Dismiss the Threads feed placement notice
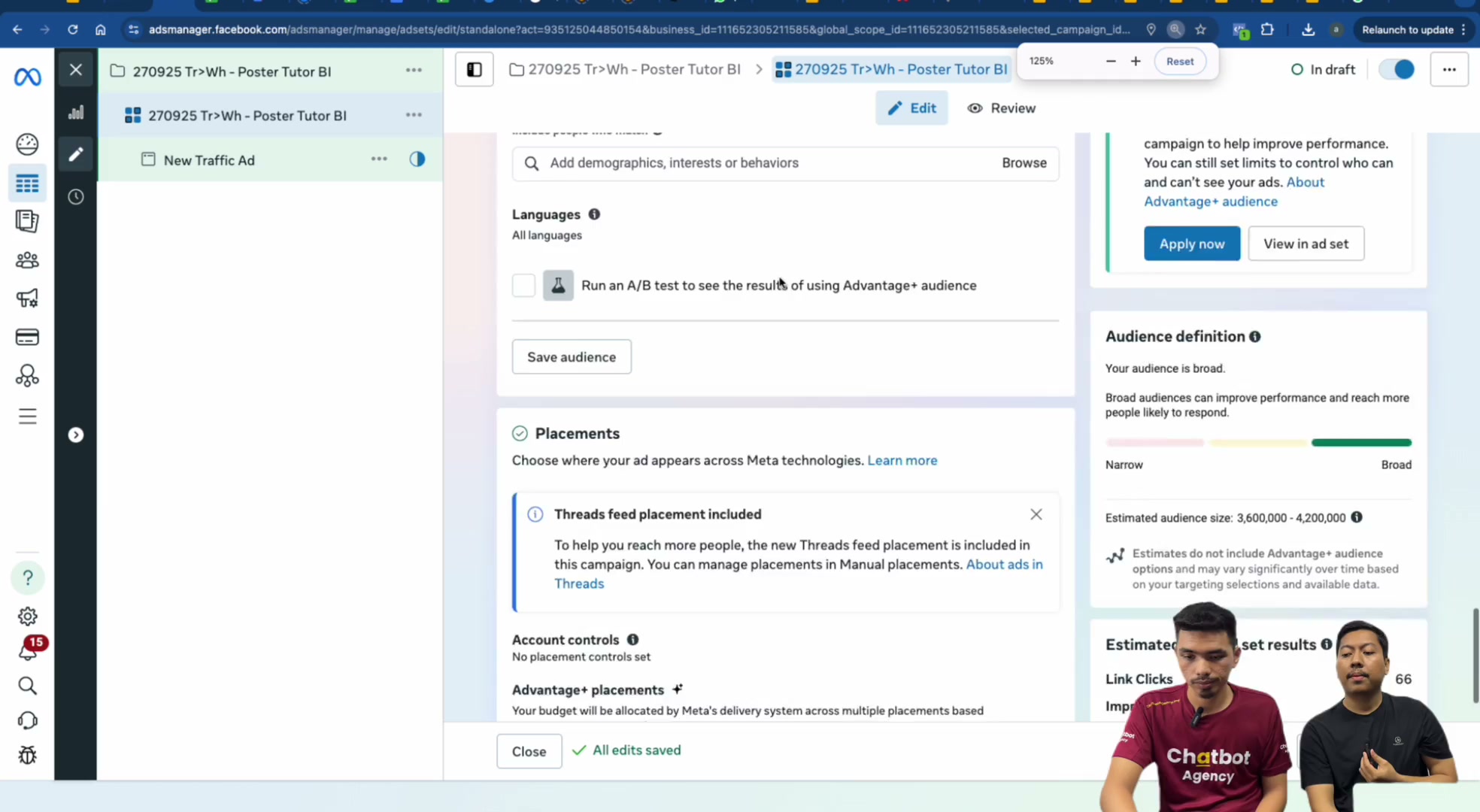 pyautogui.click(x=1036, y=514)
